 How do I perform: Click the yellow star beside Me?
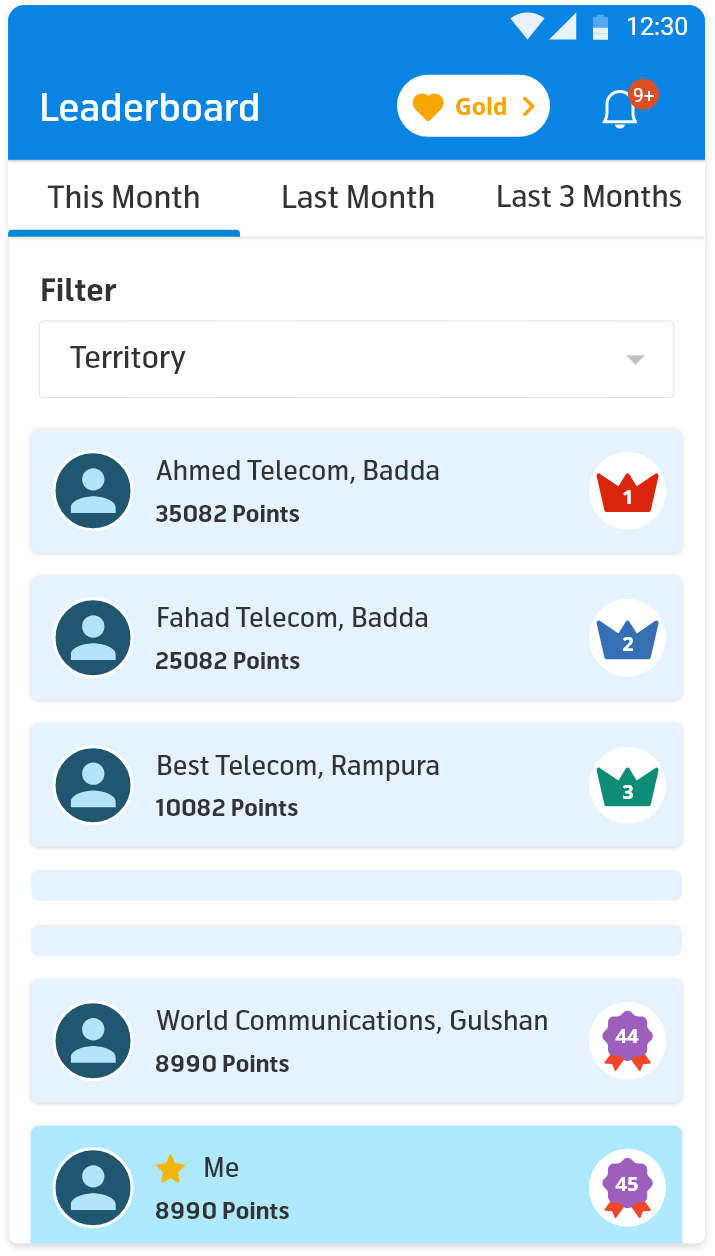pos(171,1167)
